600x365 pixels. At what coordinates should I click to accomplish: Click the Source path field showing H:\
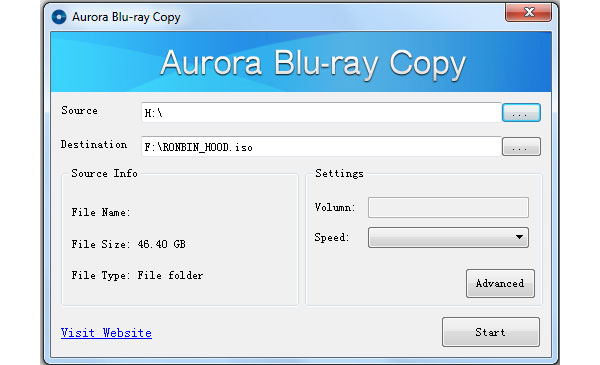[321, 112]
